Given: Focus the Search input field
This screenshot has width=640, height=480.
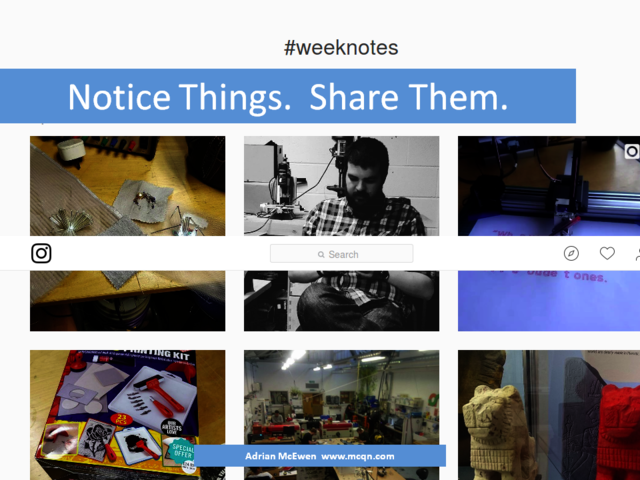Looking at the screenshot, I should coord(341,254).
